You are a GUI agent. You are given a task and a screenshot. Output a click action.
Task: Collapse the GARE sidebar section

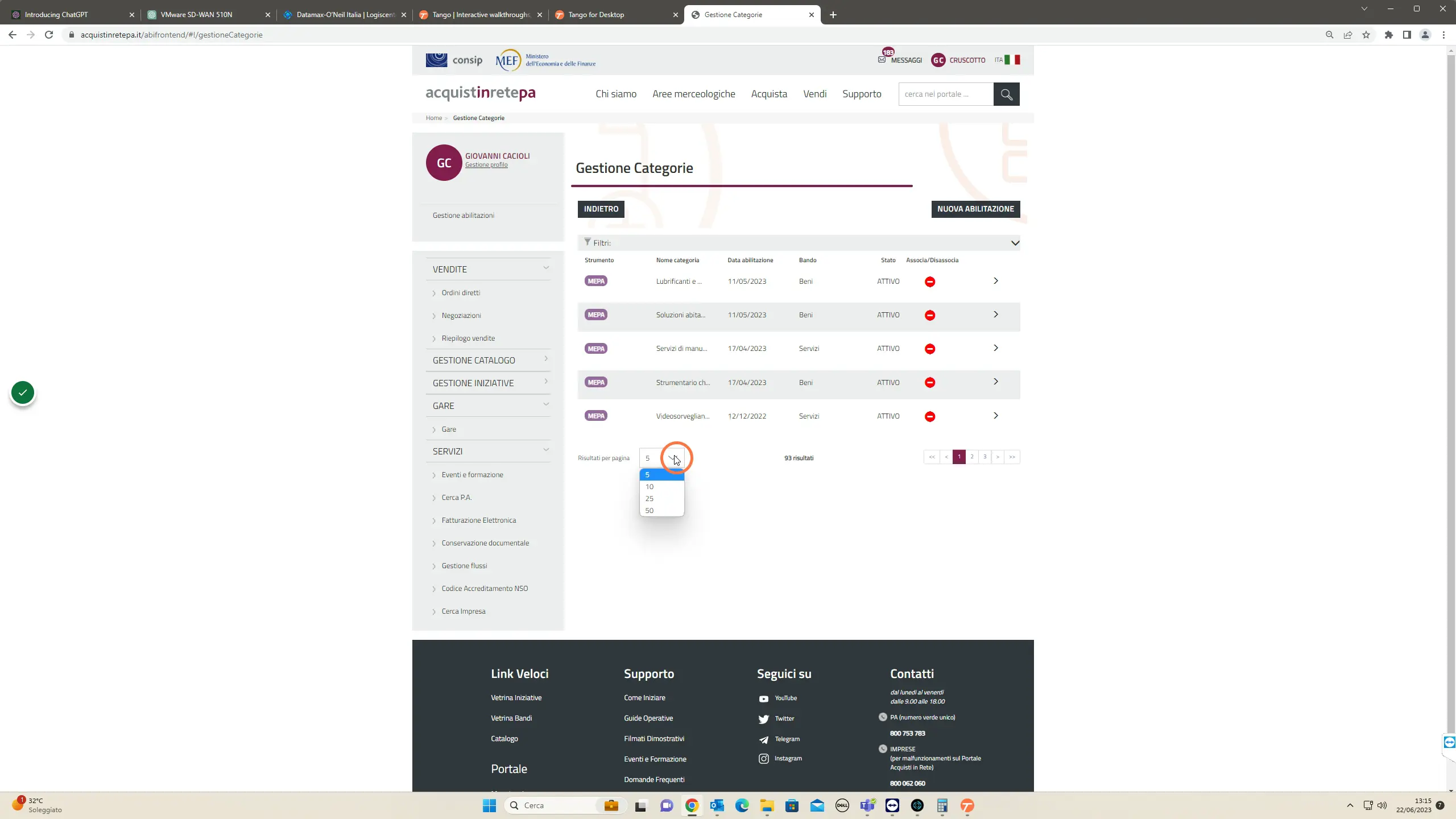(x=546, y=404)
